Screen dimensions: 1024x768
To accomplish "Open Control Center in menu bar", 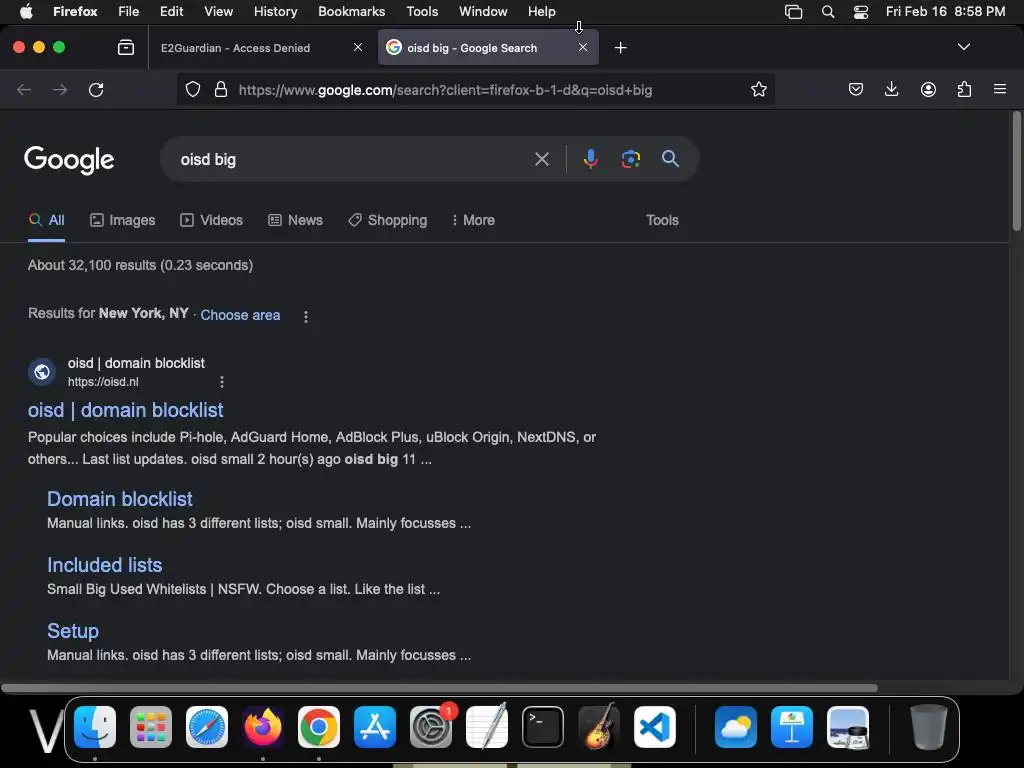I will pyautogui.click(x=861, y=12).
